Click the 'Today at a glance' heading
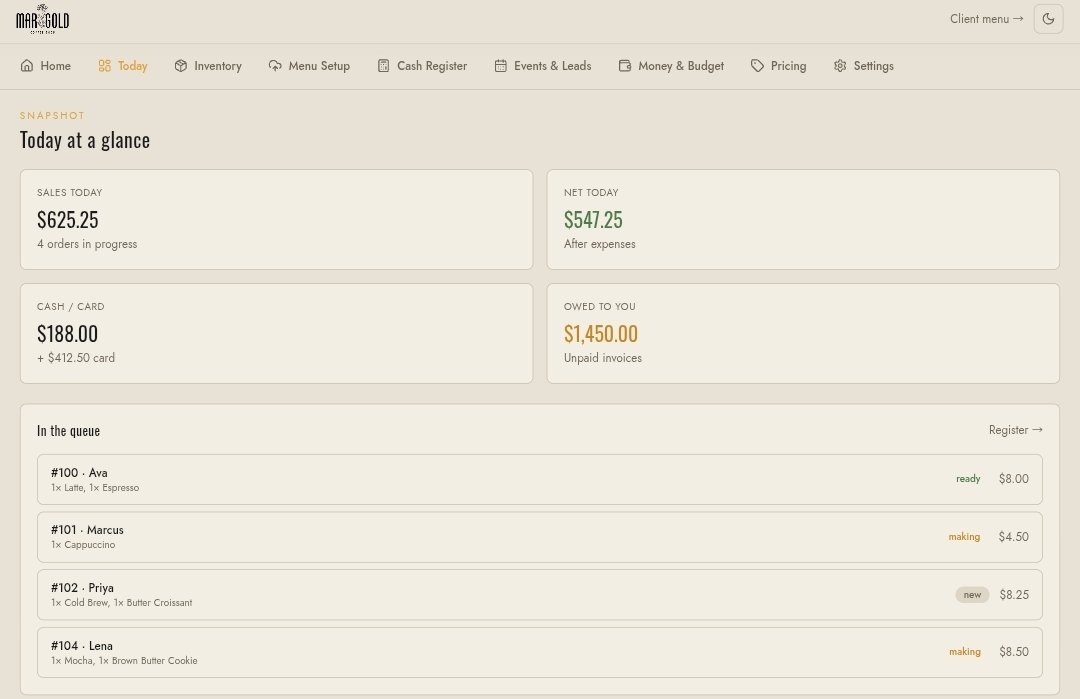 85,140
